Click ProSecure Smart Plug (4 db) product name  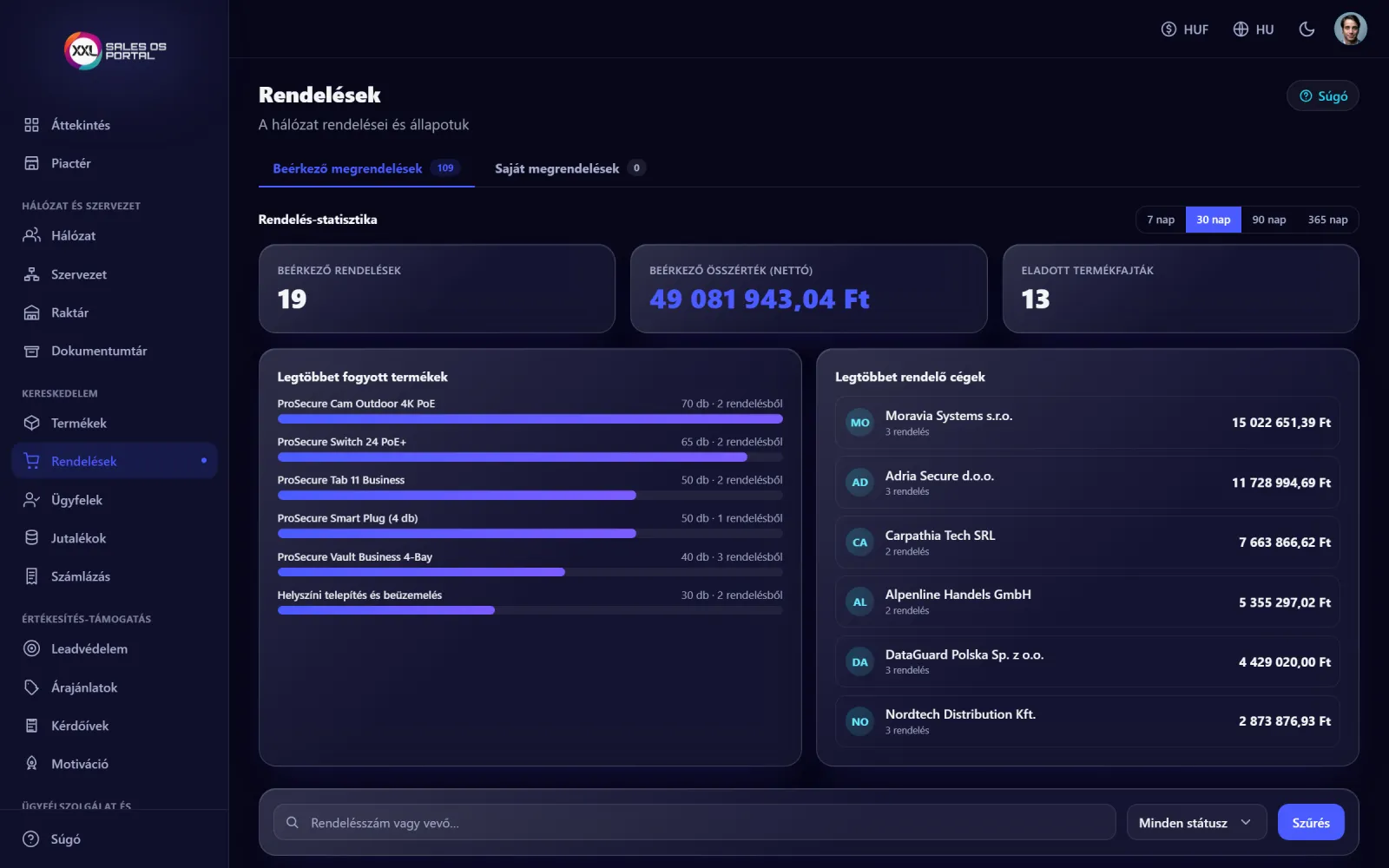tap(347, 518)
